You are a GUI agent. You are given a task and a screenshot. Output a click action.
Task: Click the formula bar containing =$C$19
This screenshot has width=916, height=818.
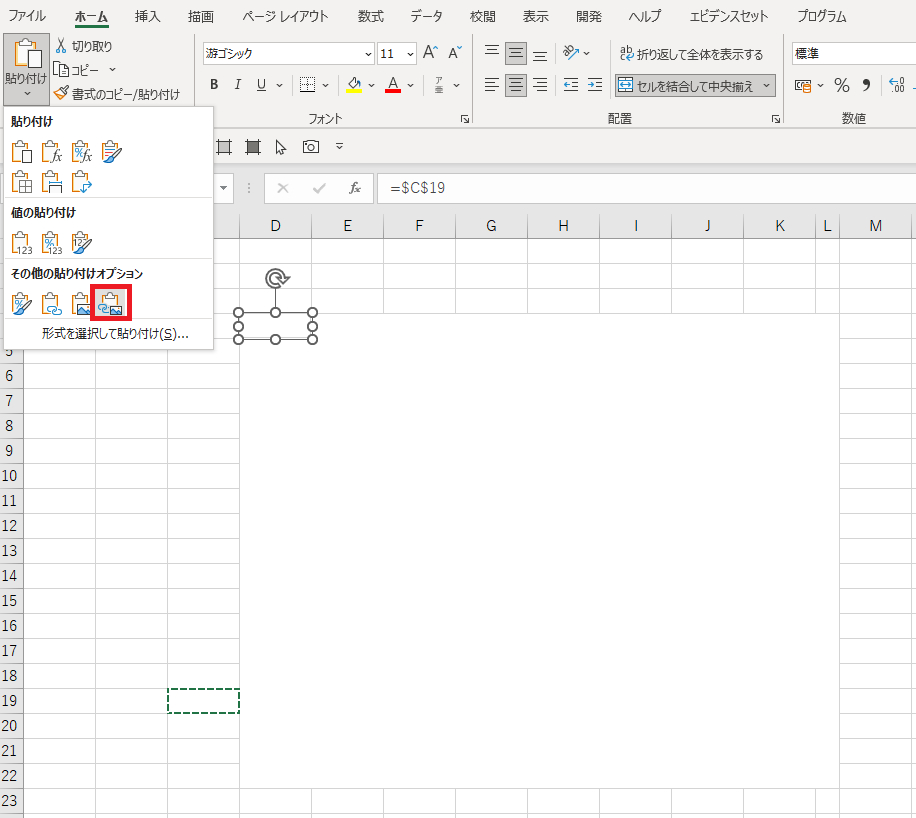(x=640, y=188)
